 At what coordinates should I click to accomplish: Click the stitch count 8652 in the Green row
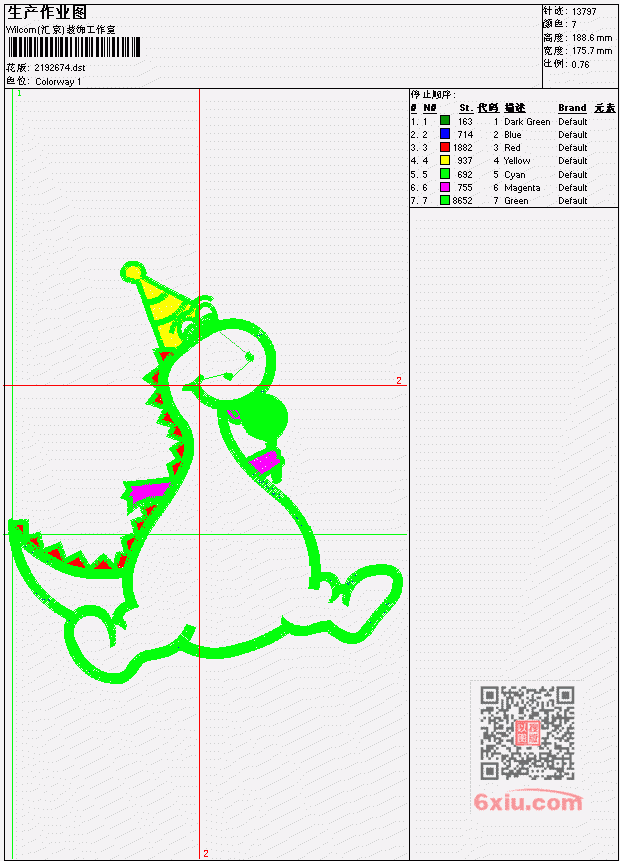(462, 201)
